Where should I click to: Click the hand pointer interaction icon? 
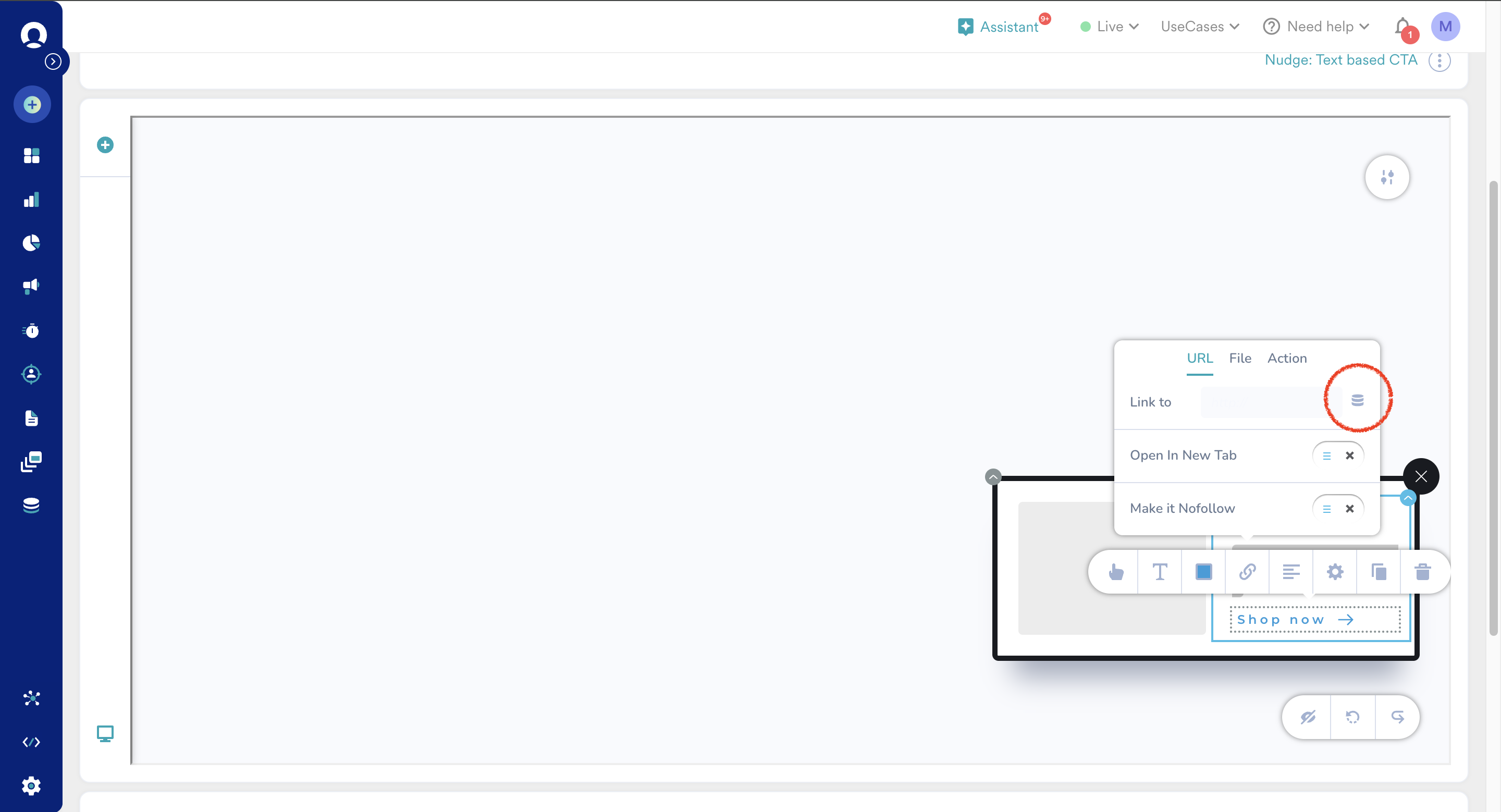(1116, 571)
